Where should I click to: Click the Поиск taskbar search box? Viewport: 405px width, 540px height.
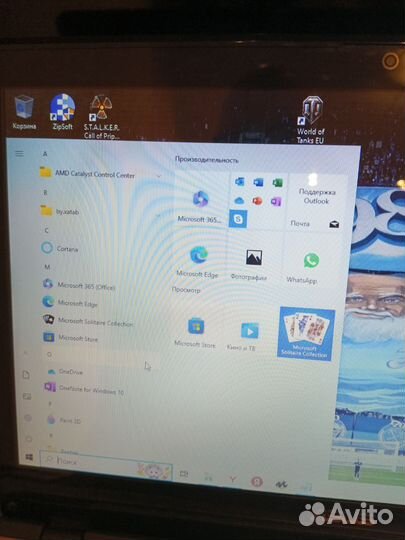point(106,465)
